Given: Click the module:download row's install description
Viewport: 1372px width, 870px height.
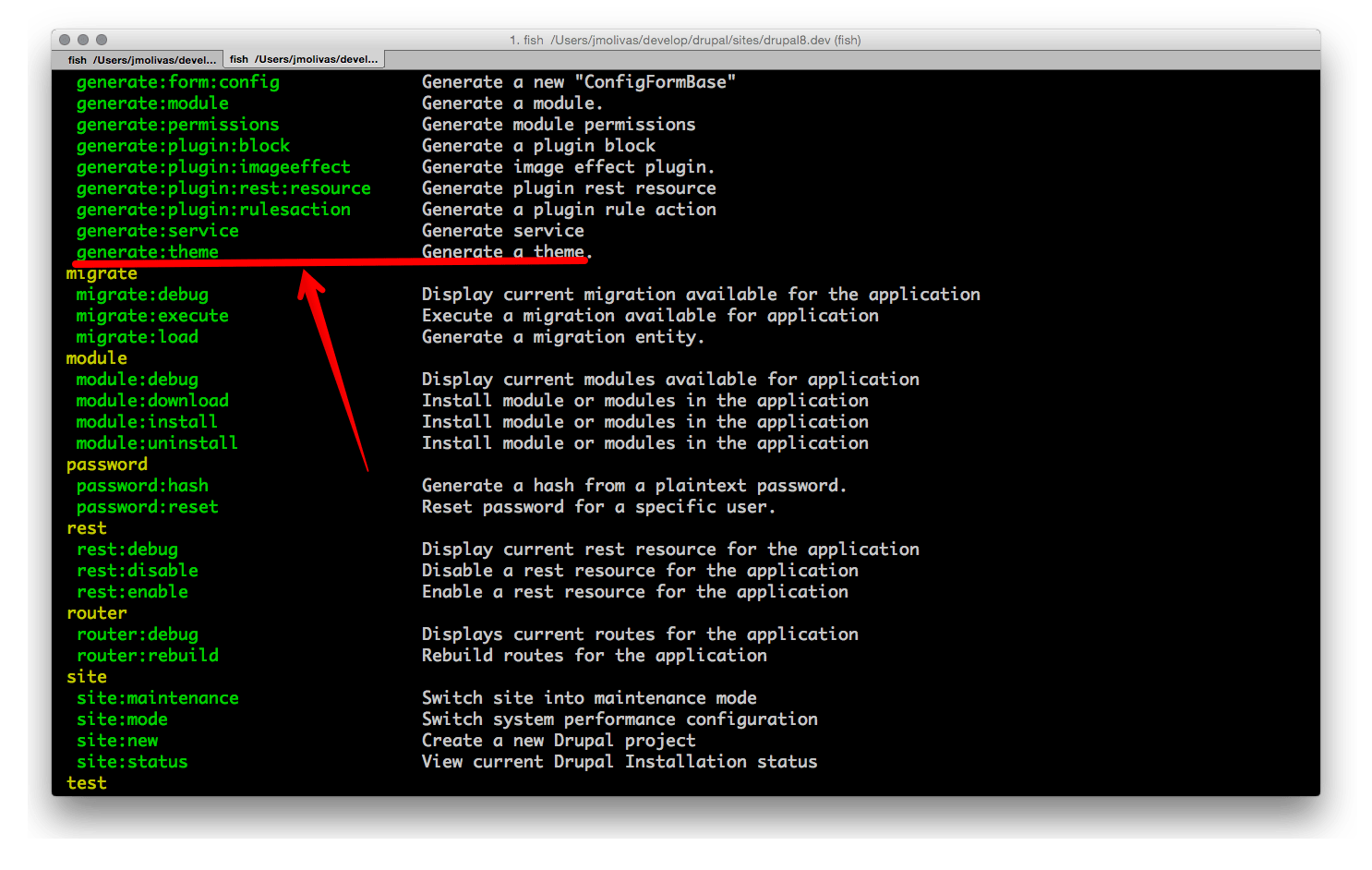Looking at the screenshot, I should pos(645,401).
